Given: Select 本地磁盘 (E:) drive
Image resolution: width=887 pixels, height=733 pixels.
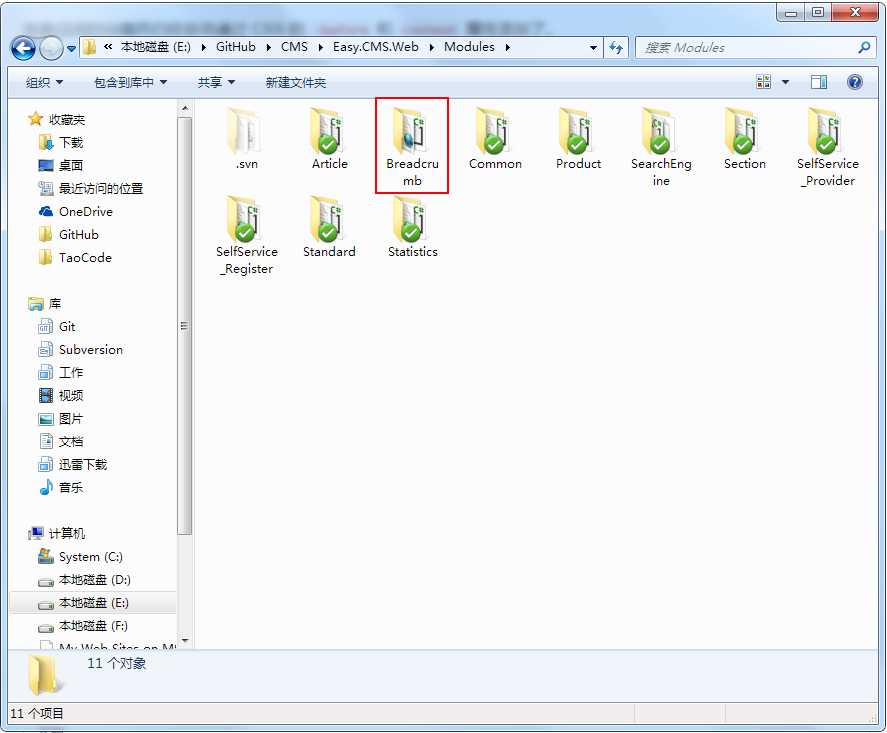Looking at the screenshot, I should coord(93,603).
